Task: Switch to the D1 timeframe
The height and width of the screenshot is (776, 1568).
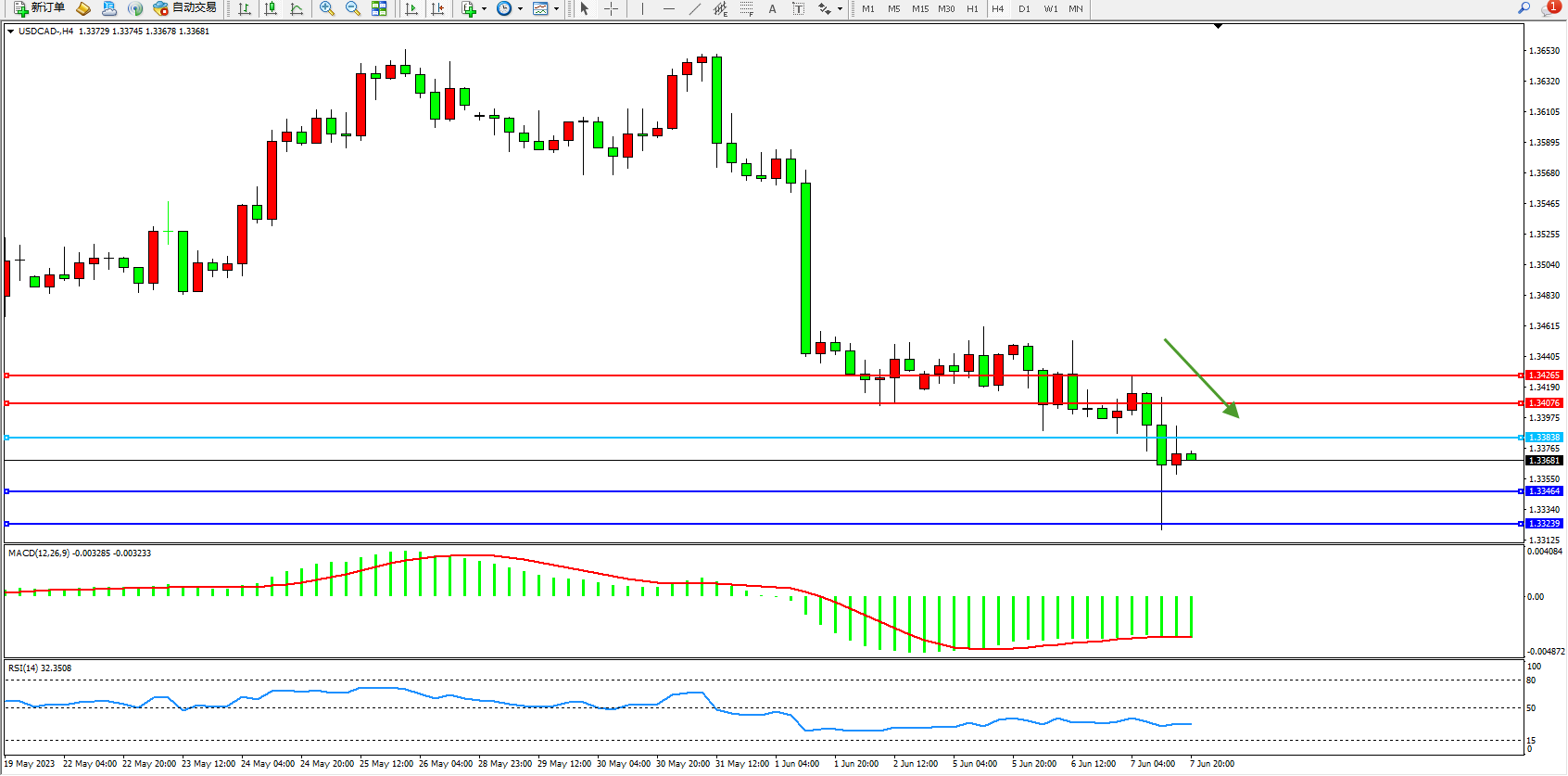Action: [1024, 8]
